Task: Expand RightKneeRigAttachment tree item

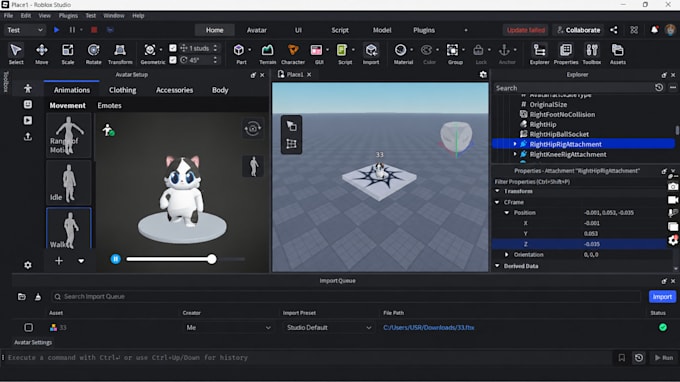Action: [x=515, y=154]
